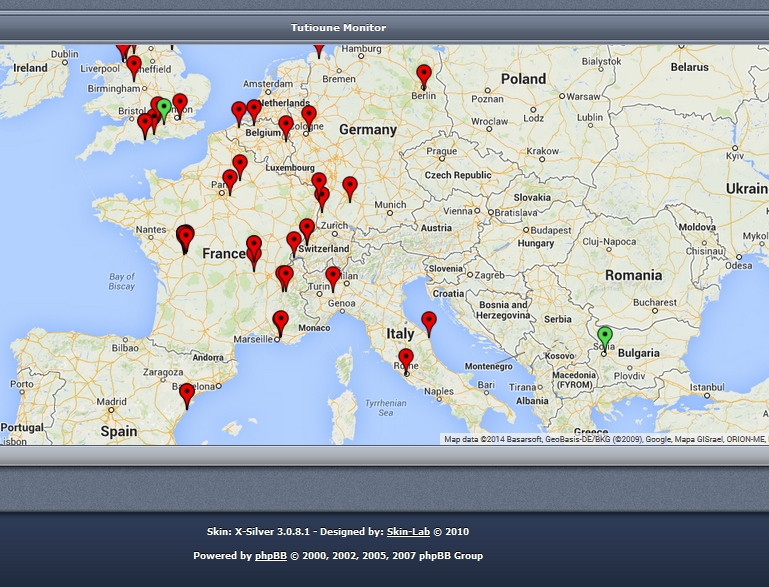Screen dimensions: 769x587
Task: Click the Bucharest city label
Action: (x=655, y=303)
